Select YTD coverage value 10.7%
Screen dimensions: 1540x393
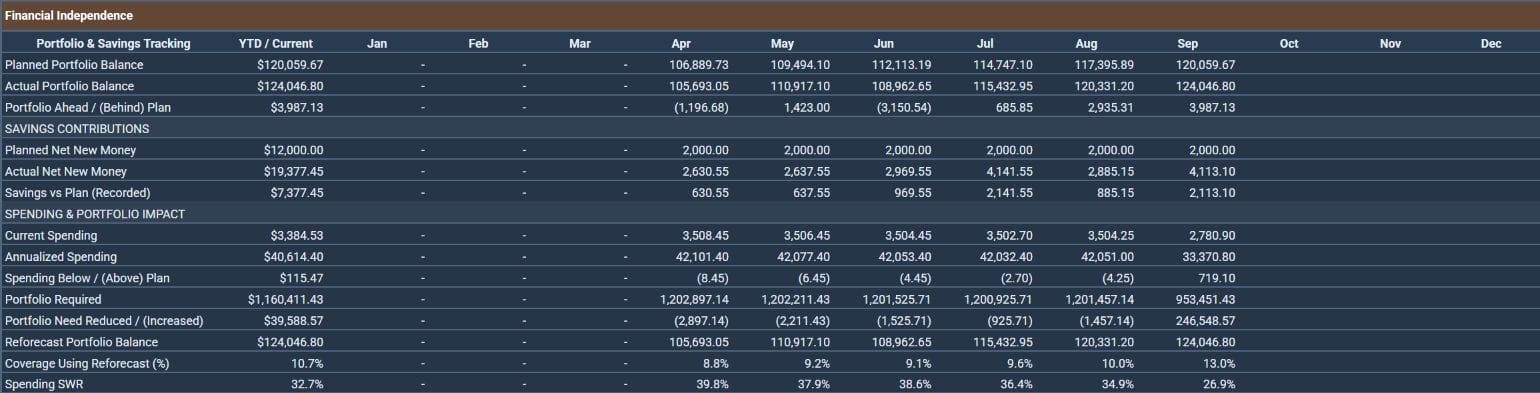pos(307,363)
